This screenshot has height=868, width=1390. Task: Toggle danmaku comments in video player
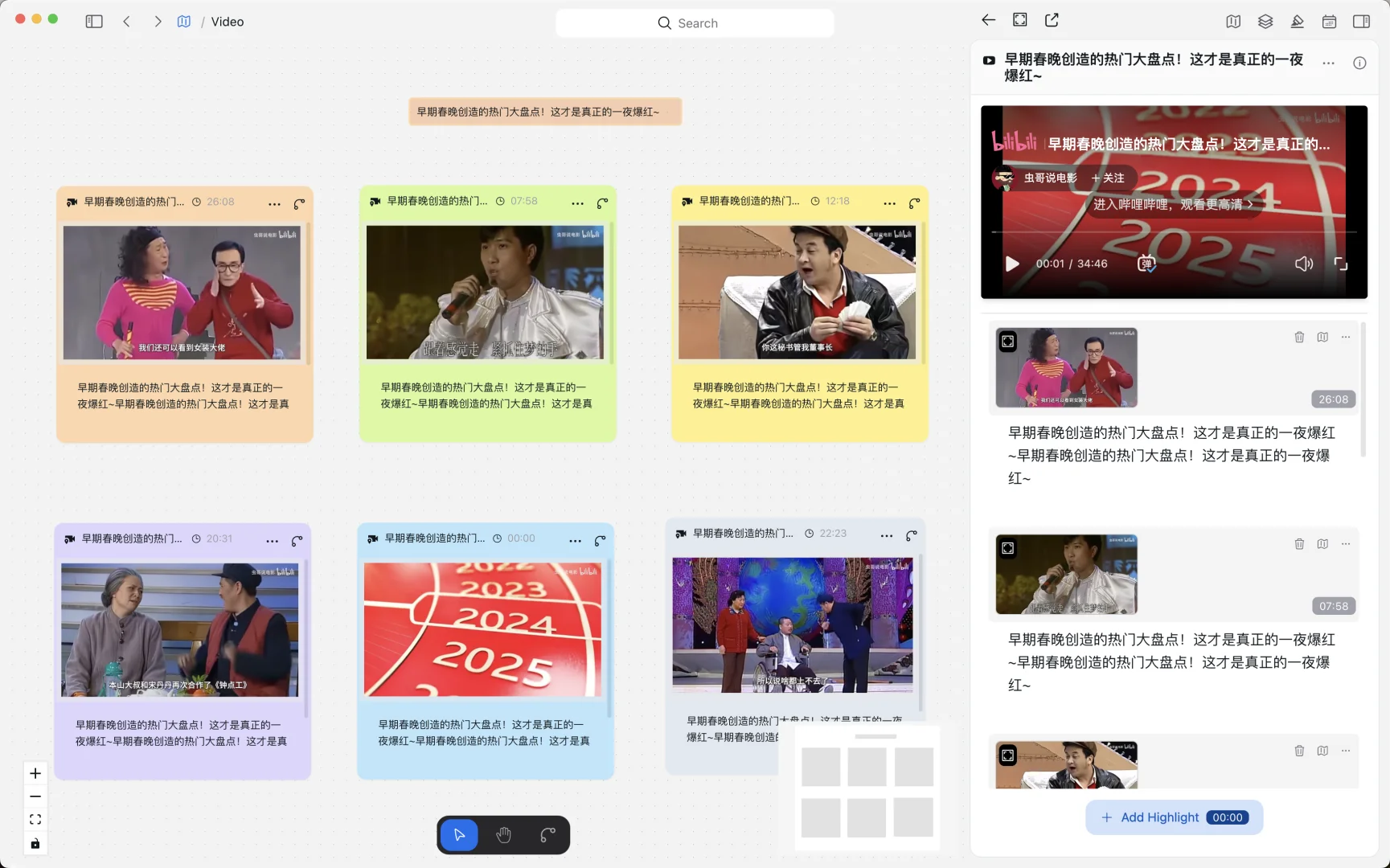point(1146,264)
